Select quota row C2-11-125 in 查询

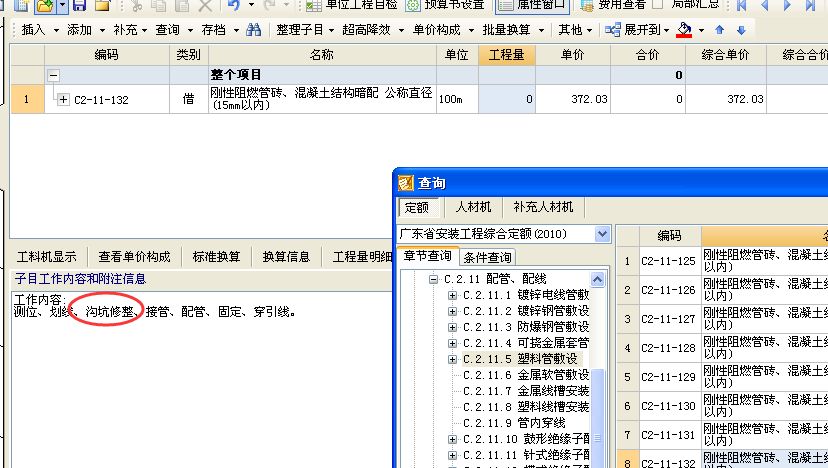point(722,261)
